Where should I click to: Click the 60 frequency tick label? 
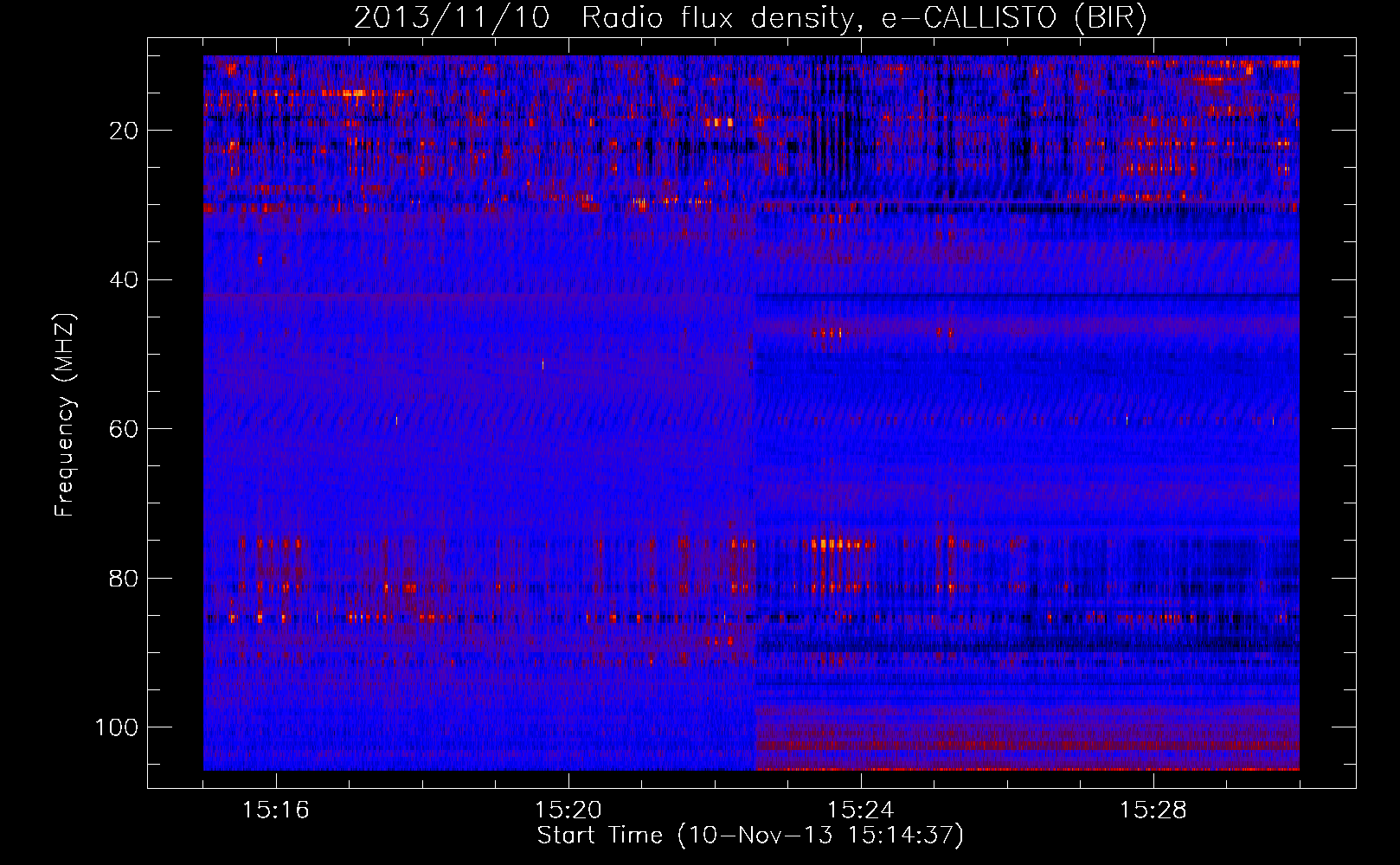125,429
